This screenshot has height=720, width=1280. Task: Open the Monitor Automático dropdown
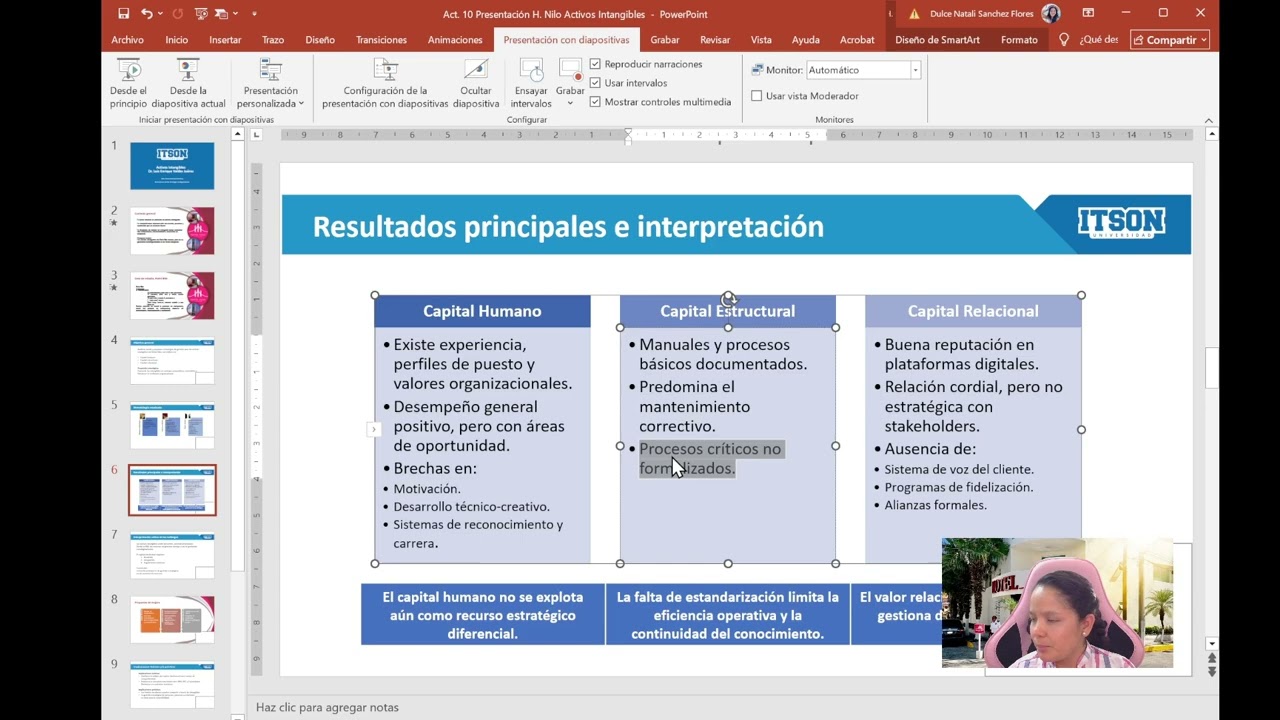(x=914, y=70)
